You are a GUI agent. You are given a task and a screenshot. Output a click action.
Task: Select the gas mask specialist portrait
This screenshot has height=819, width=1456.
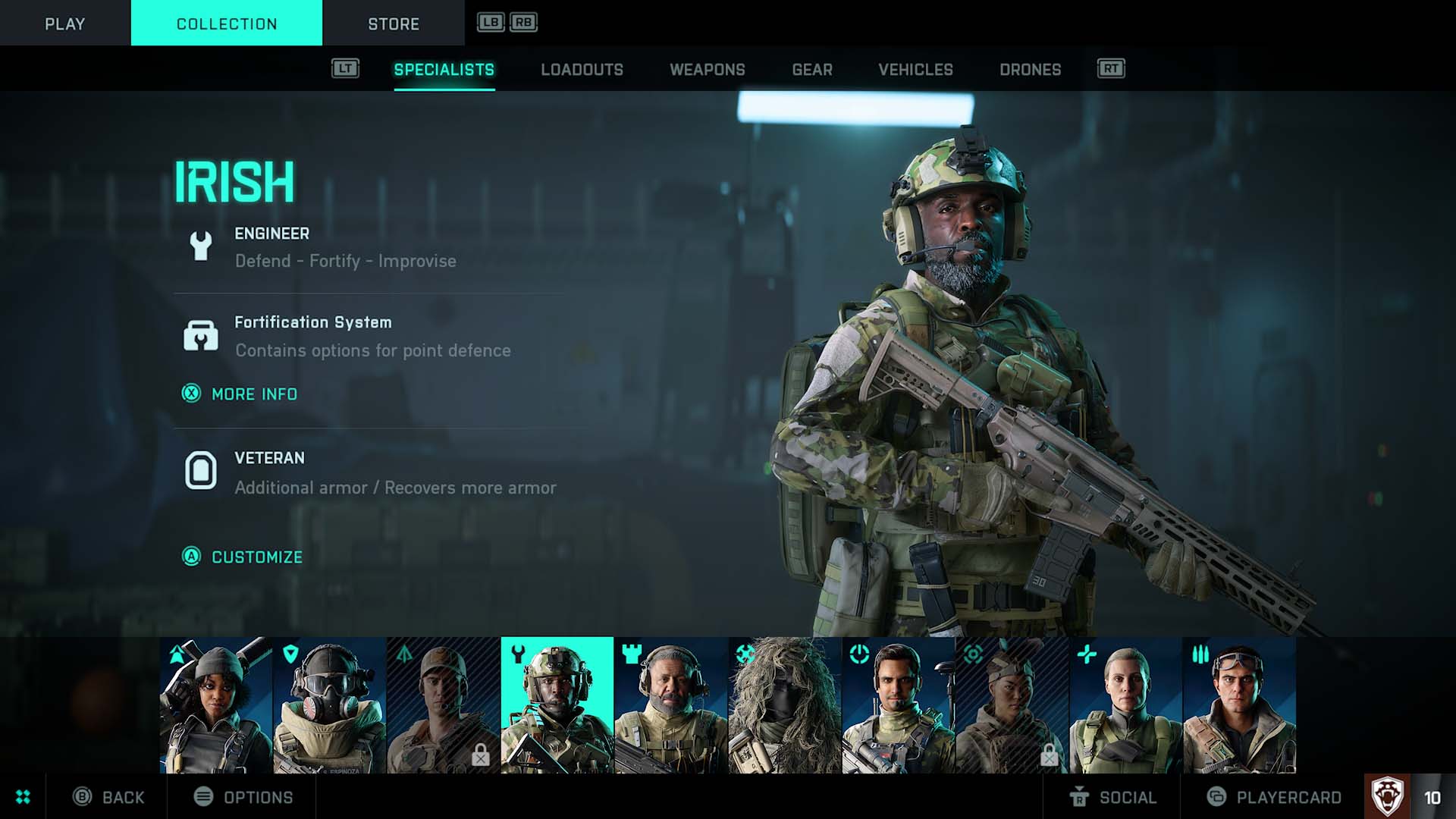point(330,705)
